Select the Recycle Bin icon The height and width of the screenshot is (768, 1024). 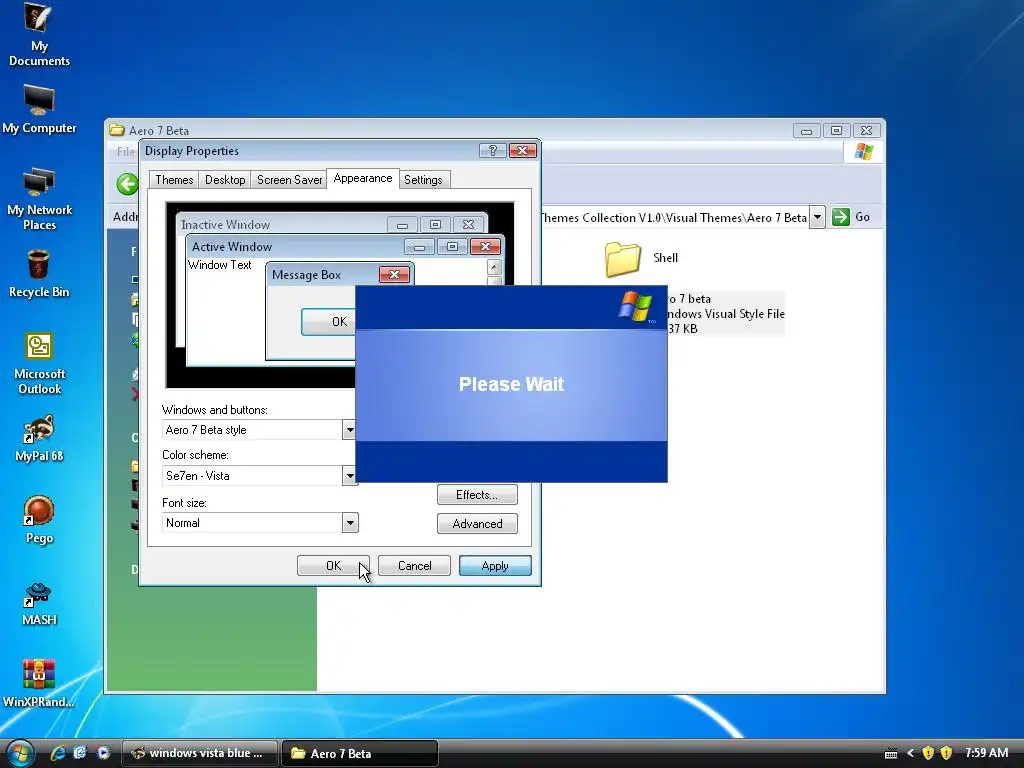coord(39,274)
